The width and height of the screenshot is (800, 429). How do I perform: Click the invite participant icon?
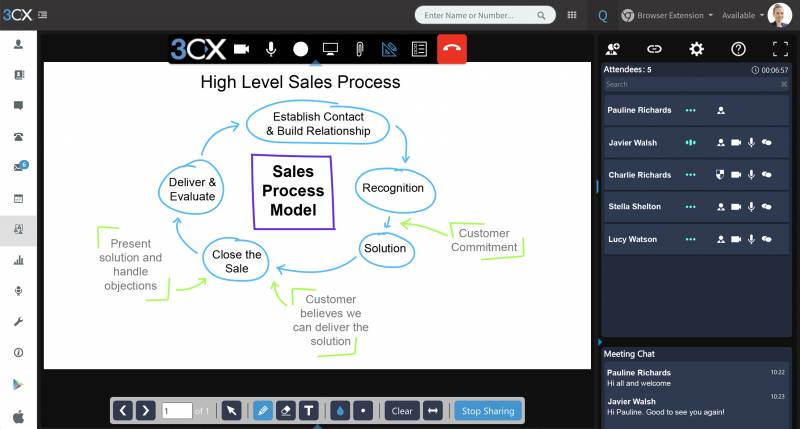click(613, 48)
